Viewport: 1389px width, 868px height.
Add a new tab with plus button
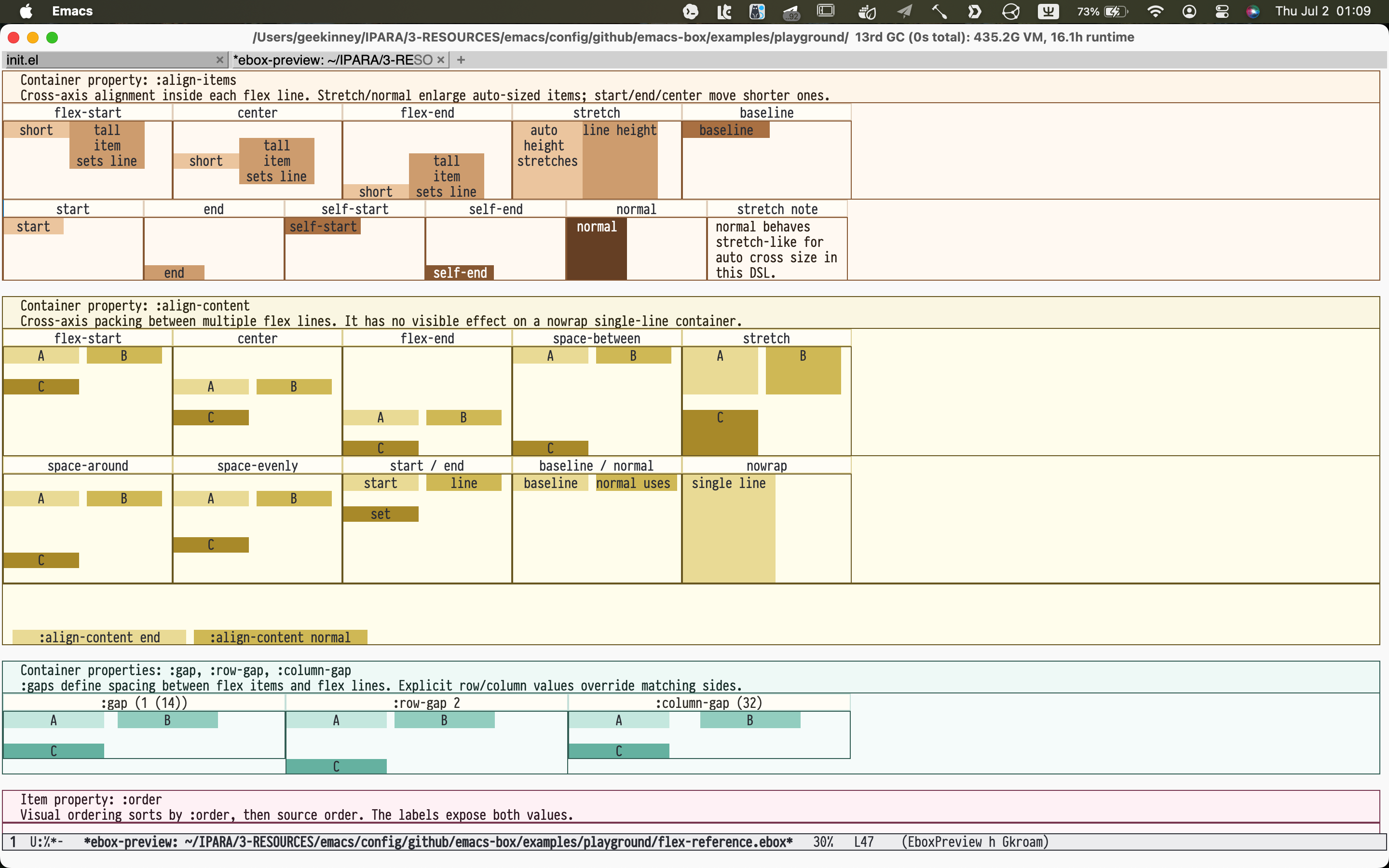click(x=461, y=60)
